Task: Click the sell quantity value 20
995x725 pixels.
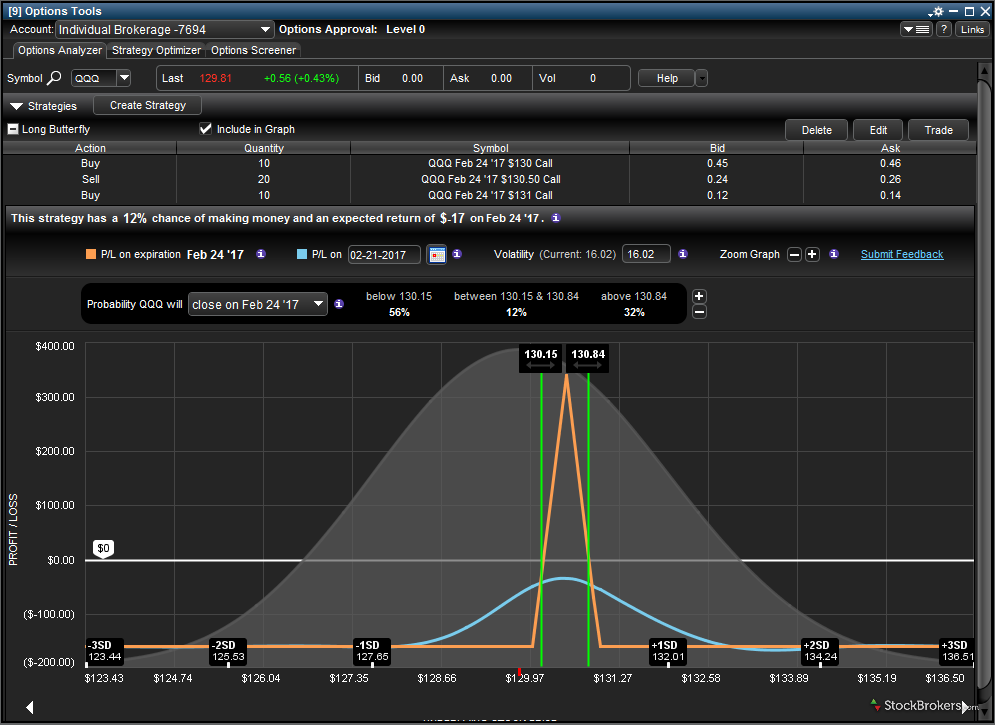Action: [264, 179]
